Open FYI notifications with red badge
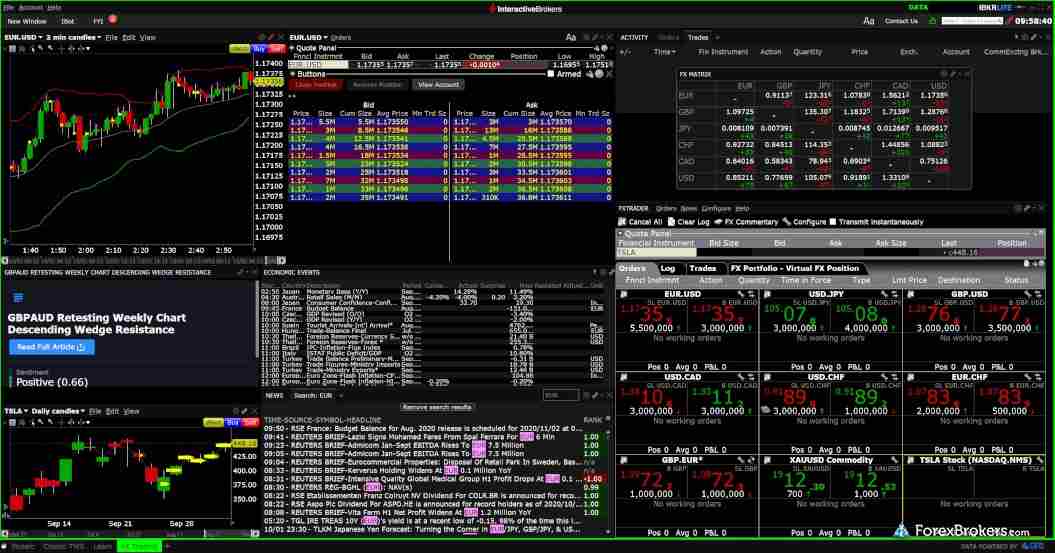 [x=104, y=21]
